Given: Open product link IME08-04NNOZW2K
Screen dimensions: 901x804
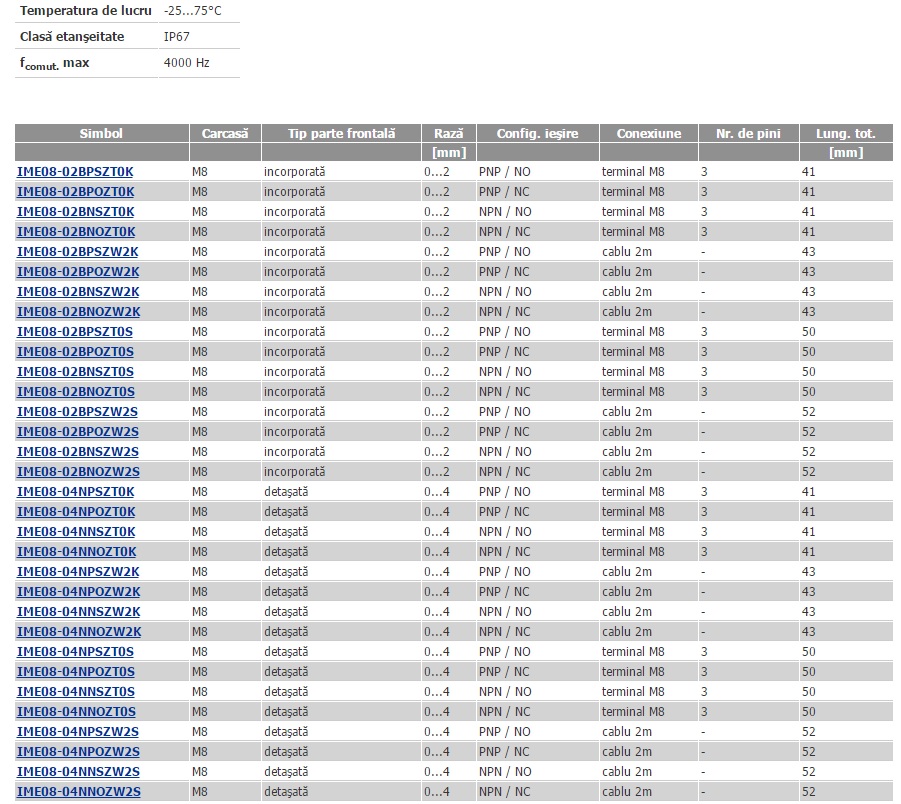Looking at the screenshot, I should coord(79,632).
